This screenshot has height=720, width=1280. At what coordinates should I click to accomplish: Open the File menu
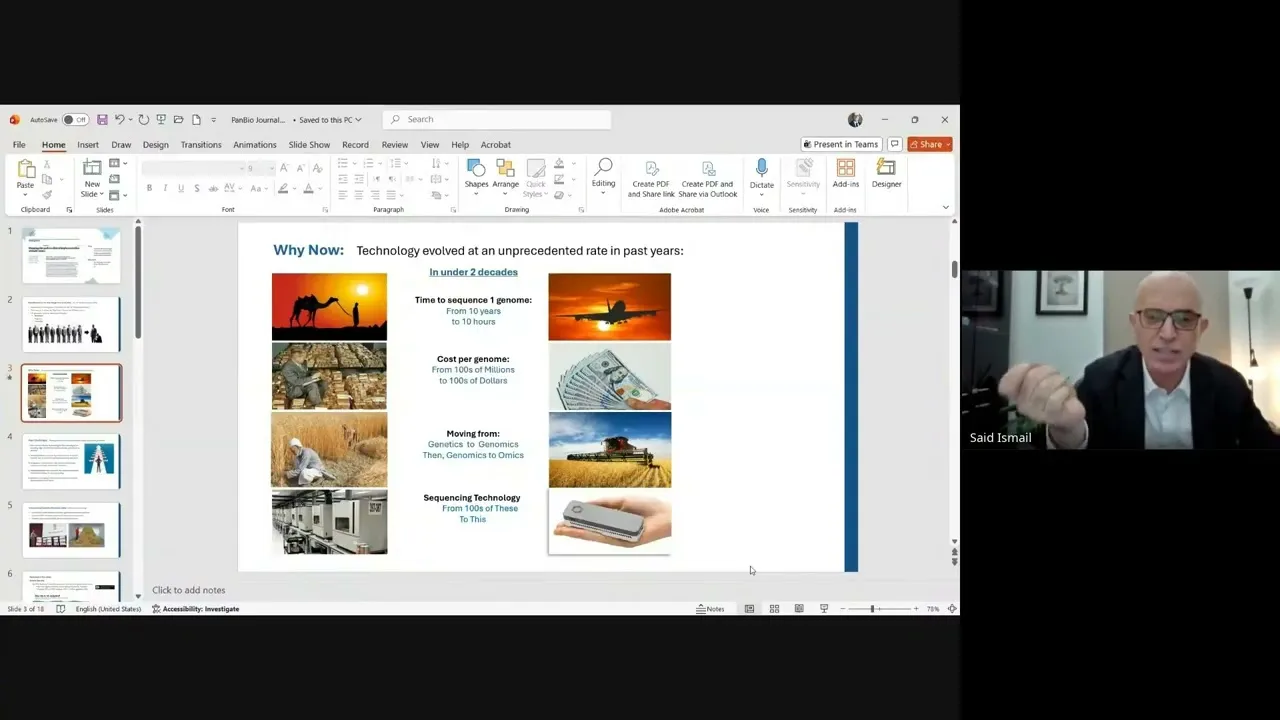pos(19,145)
